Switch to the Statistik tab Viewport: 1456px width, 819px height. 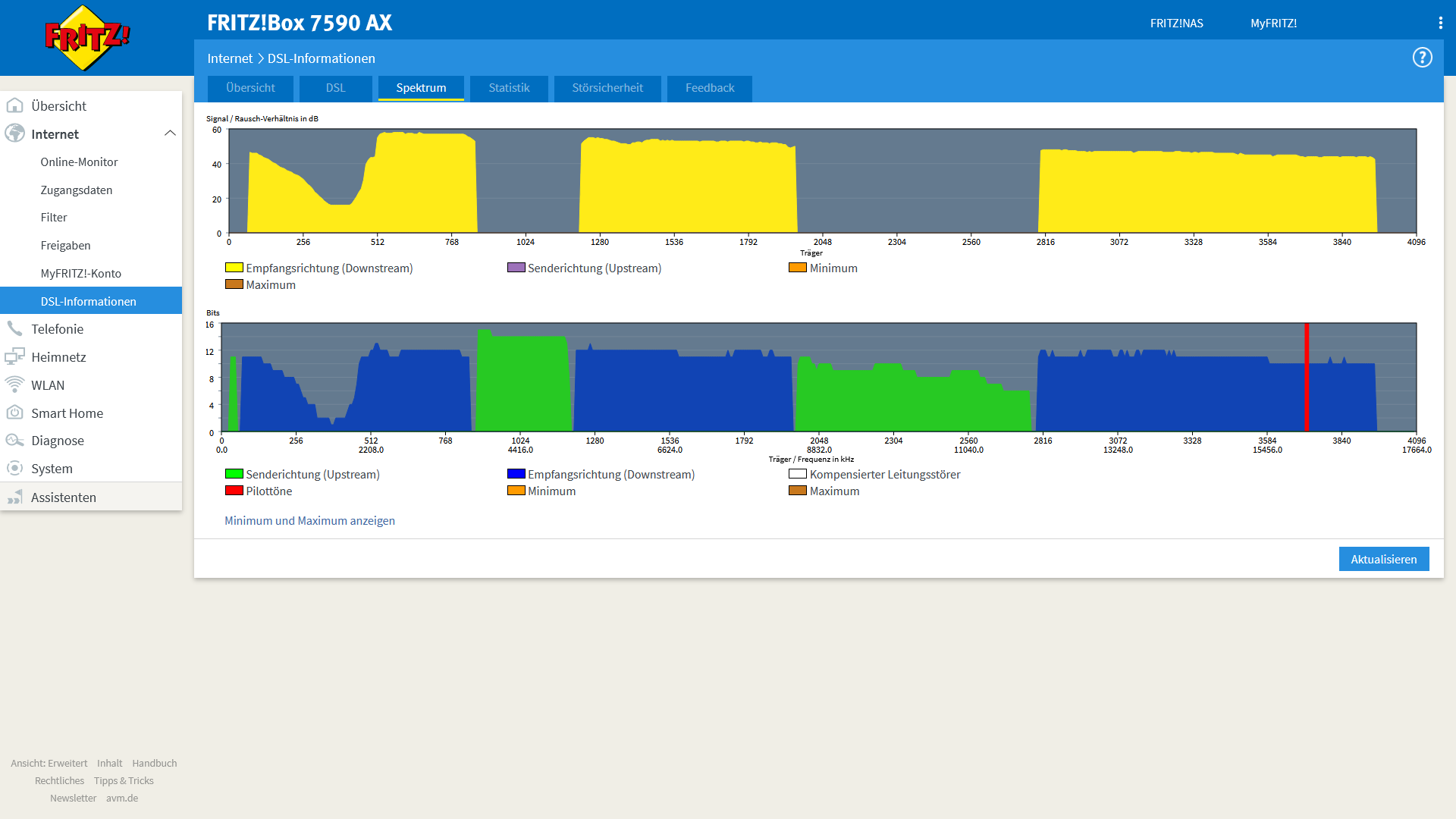[x=509, y=88]
